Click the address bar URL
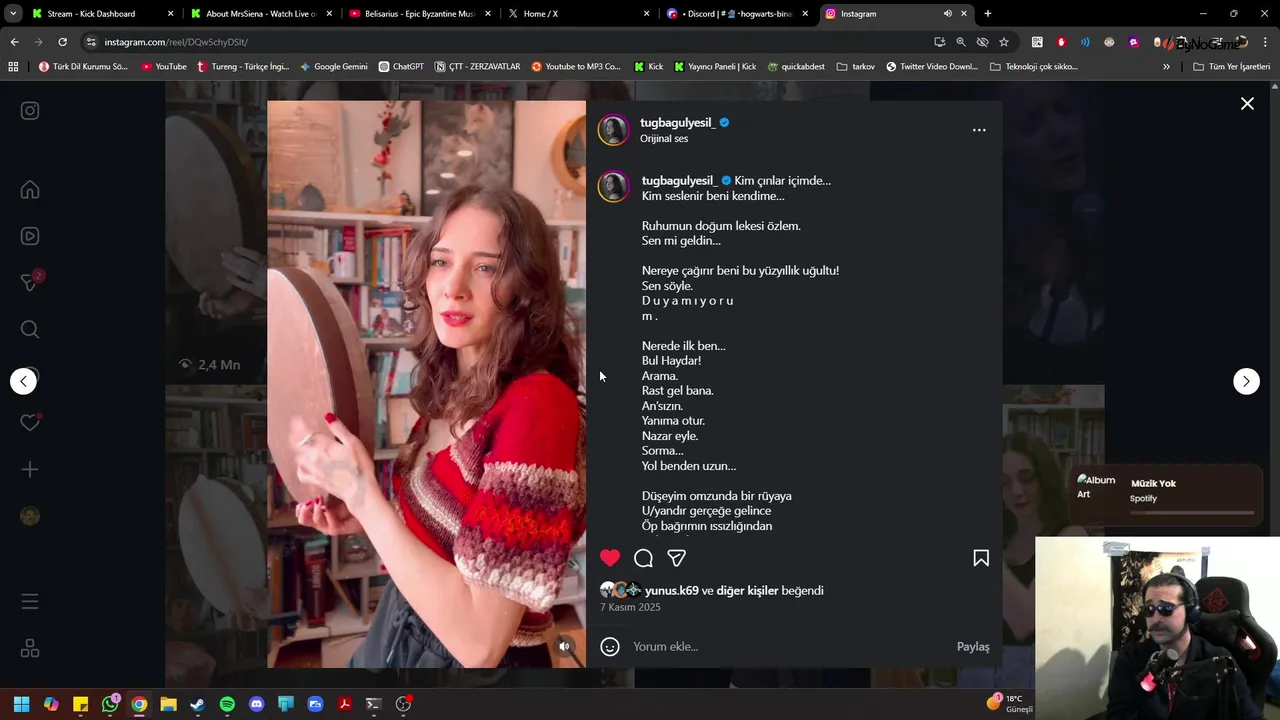Image resolution: width=1280 pixels, height=720 pixels. (x=176, y=42)
